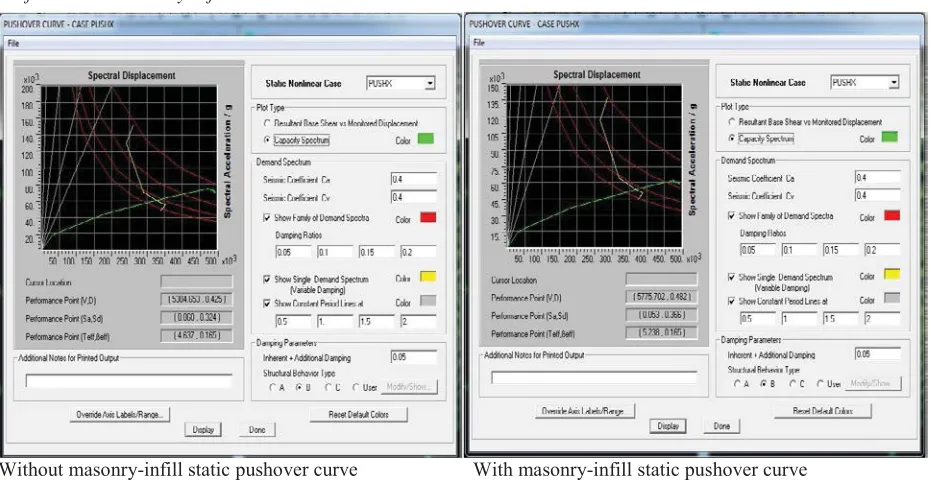Click damping ratio 0.15 field in right window
This screenshot has height=484, width=930.
841,250
